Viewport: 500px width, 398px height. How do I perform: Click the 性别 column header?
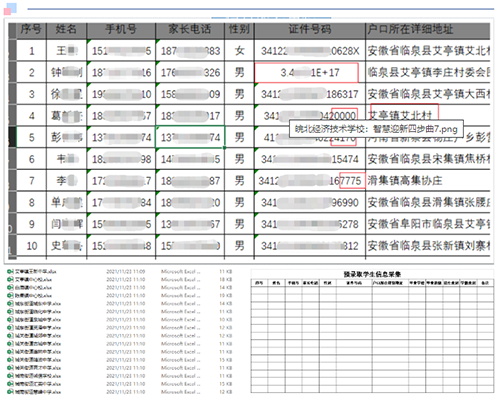tap(239, 30)
